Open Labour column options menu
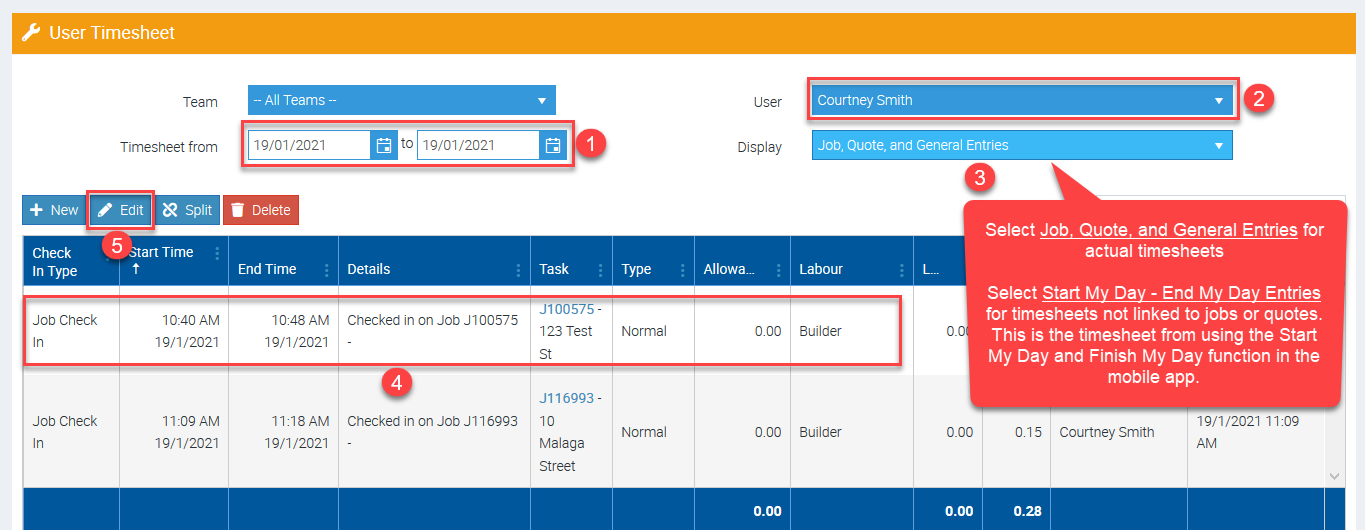1365x530 pixels. click(900, 270)
